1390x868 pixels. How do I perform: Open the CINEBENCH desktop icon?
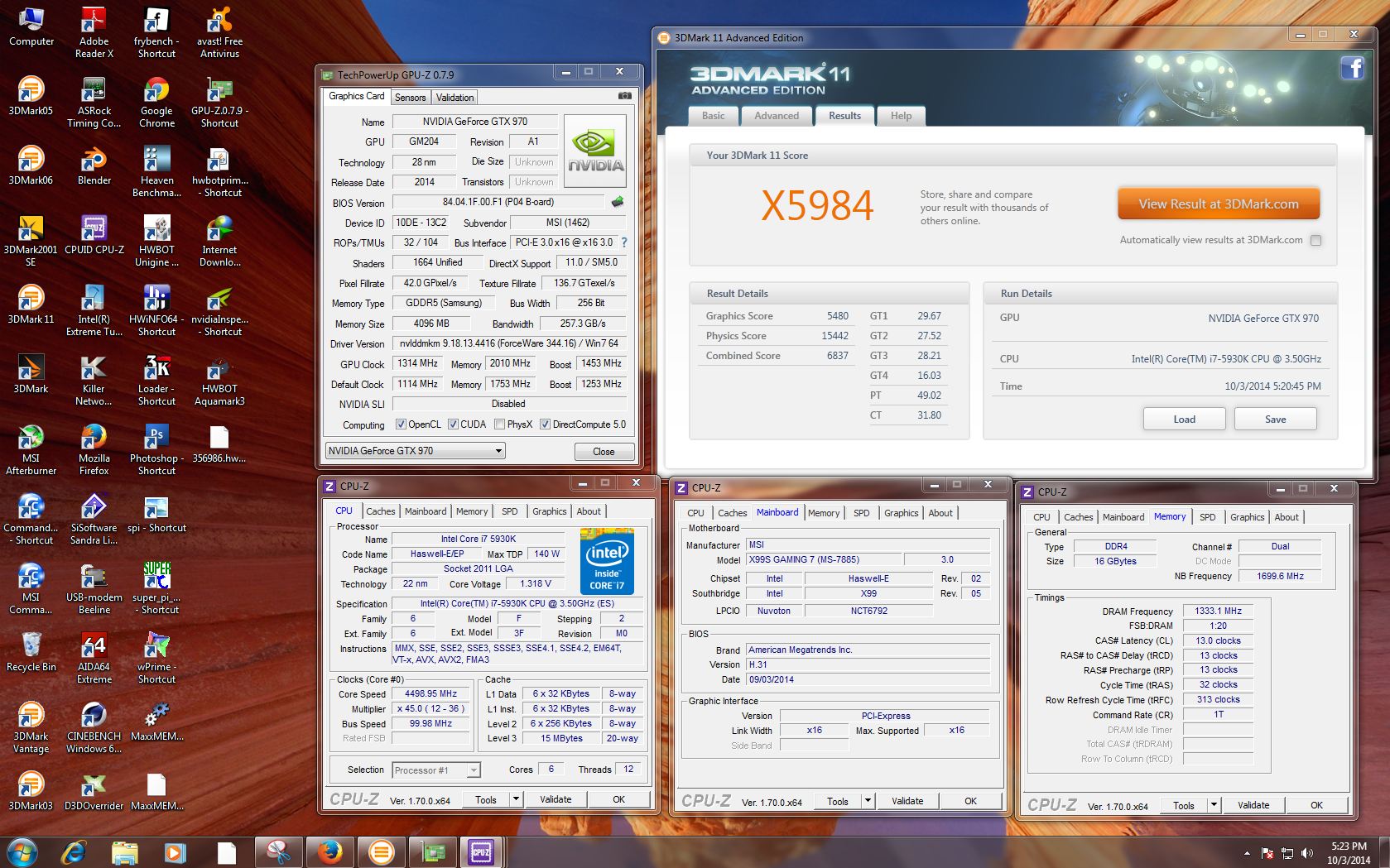click(x=94, y=727)
